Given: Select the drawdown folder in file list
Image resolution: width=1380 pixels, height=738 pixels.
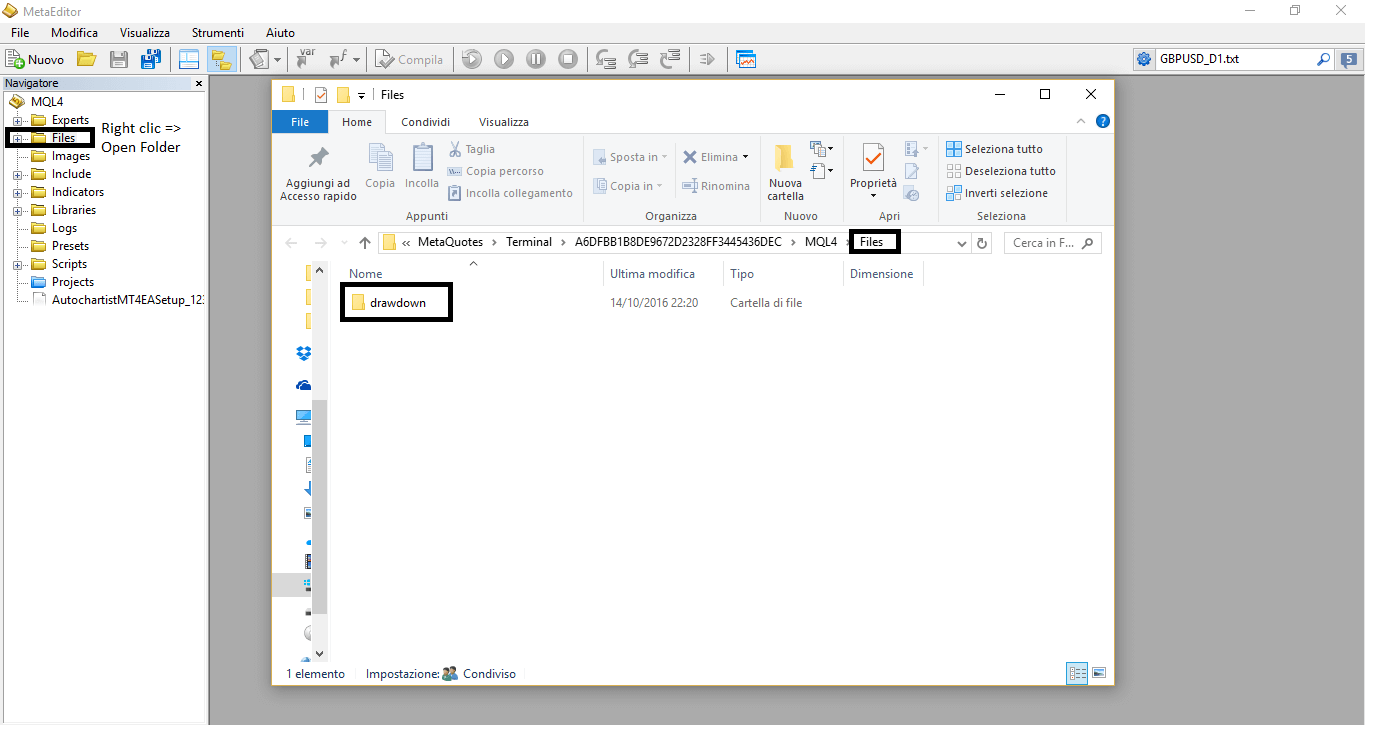Looking at the screenshot, I should click(388, 302).
